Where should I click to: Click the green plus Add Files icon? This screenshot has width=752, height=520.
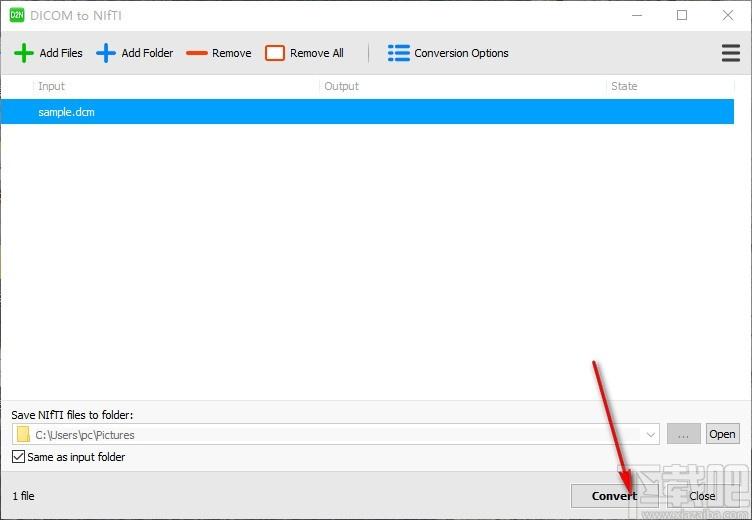point(24,53)
